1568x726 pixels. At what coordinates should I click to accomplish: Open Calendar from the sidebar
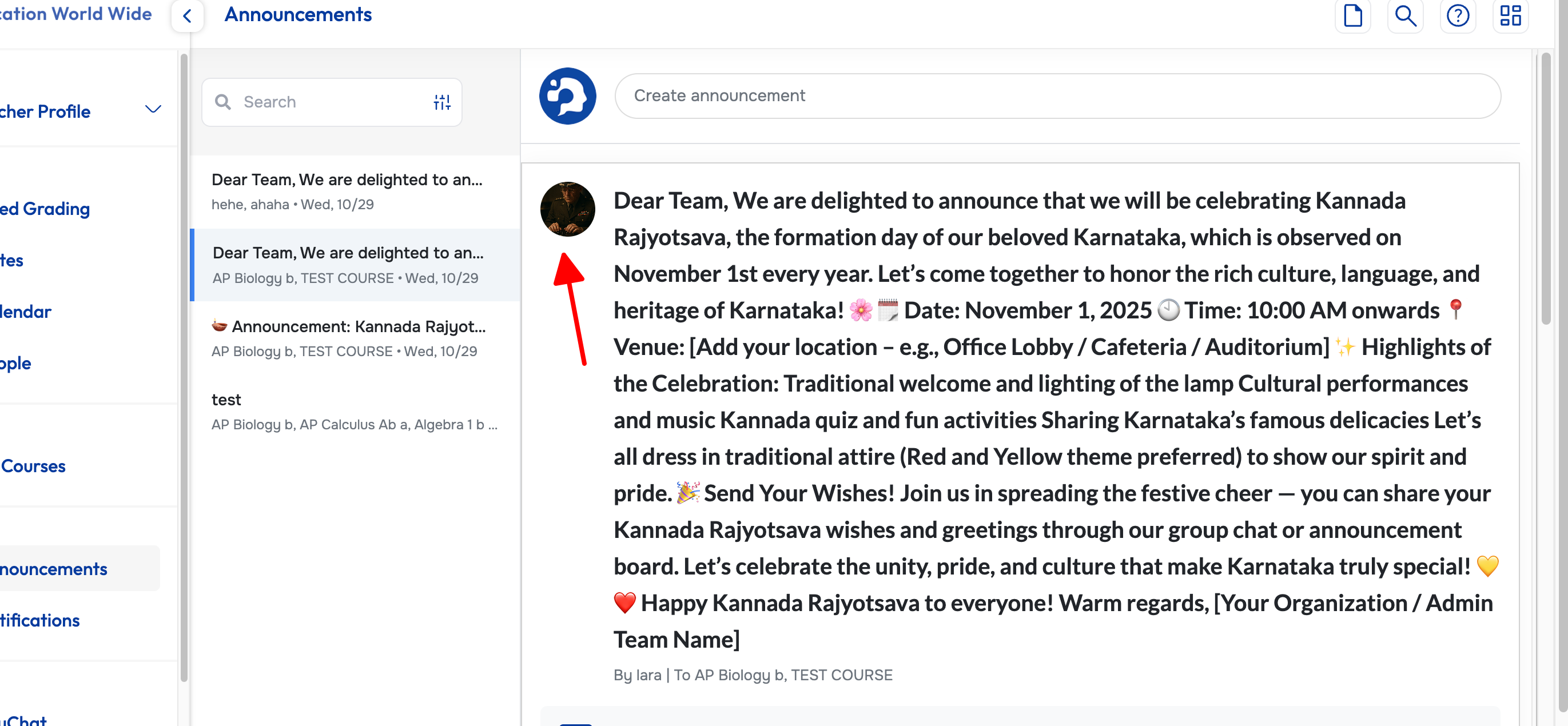click(26, 312)
